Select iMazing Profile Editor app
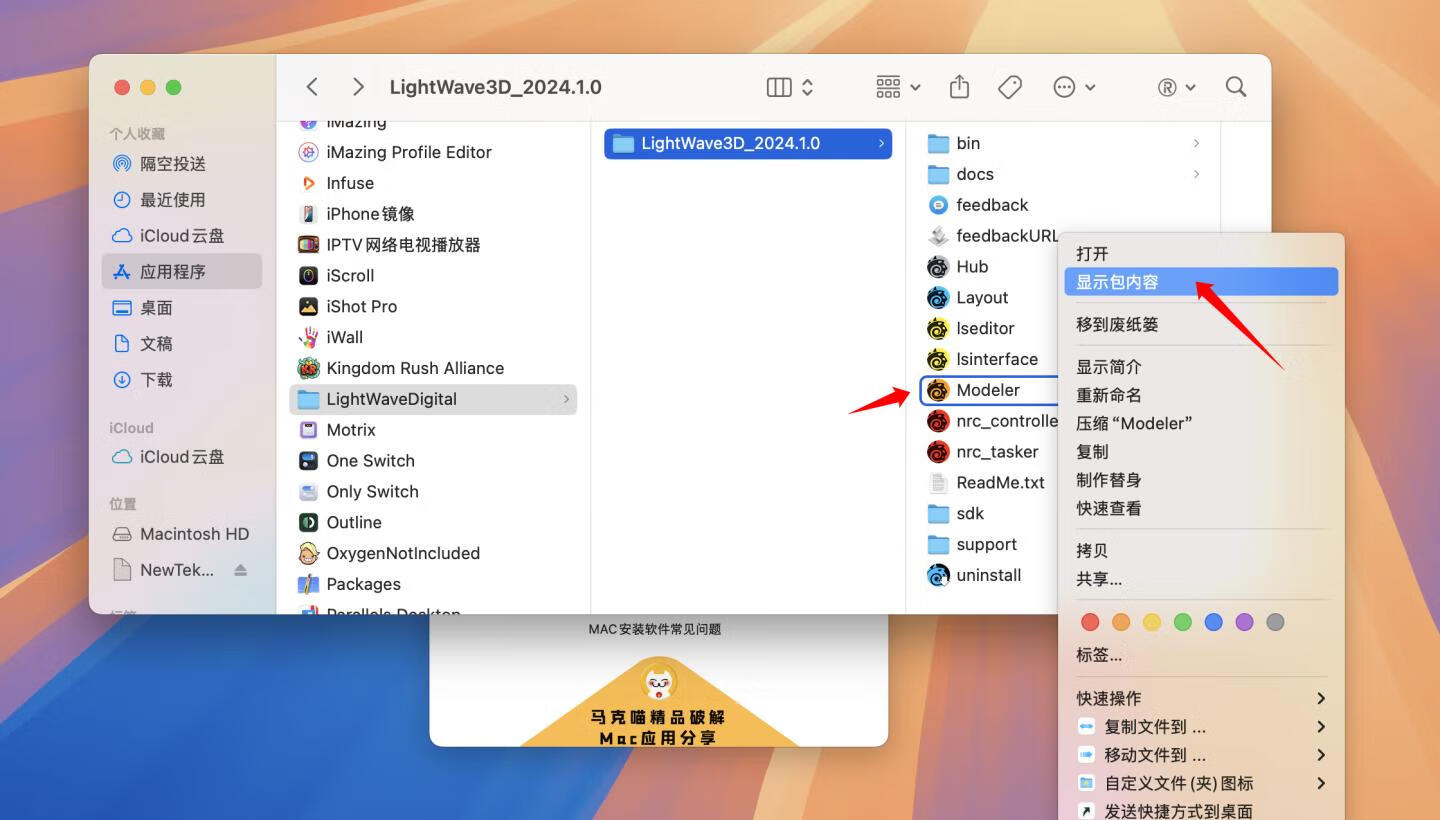1440x820 pixels. [433, 152]
